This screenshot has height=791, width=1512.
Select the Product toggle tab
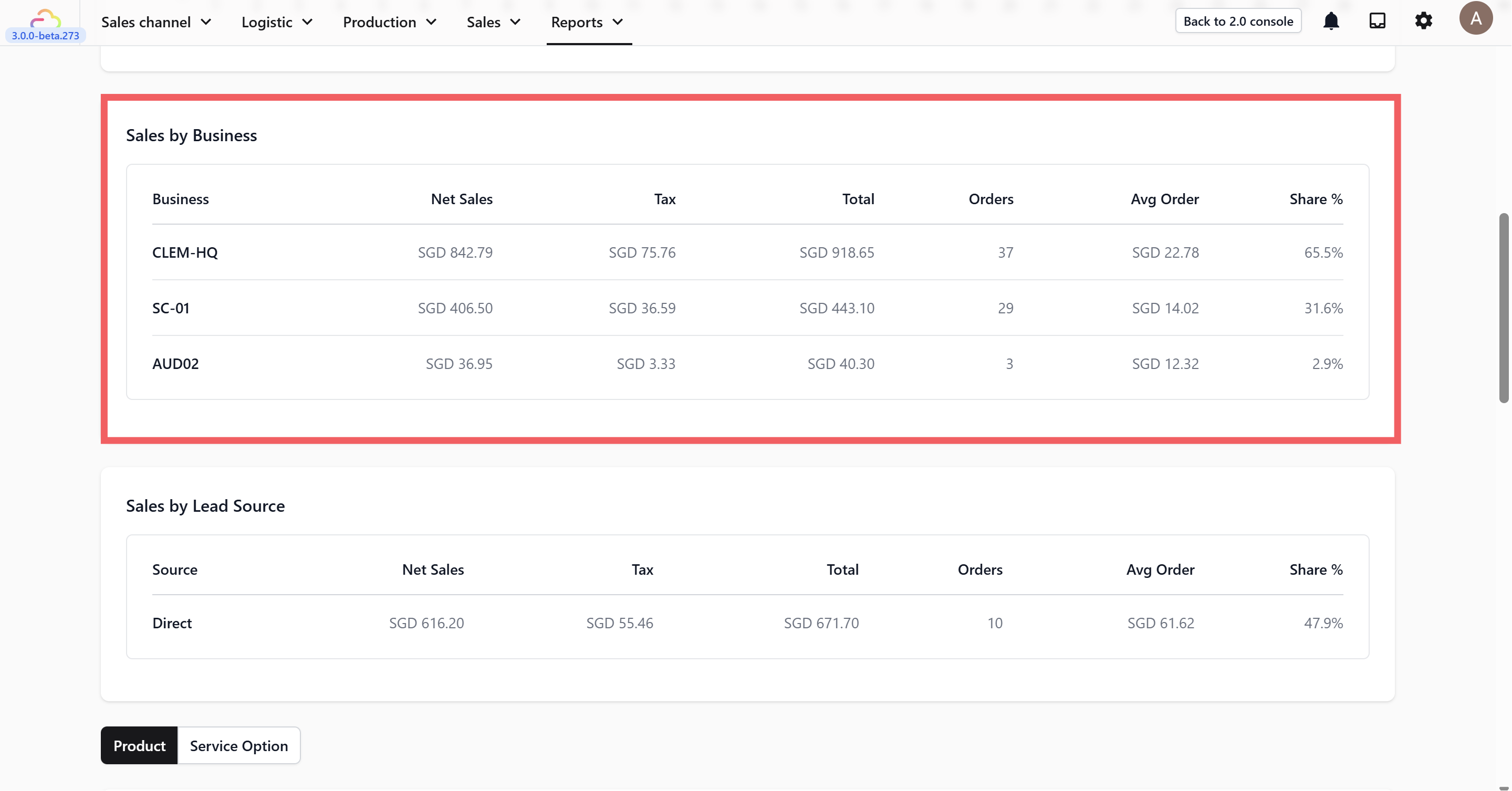[139, 745]
